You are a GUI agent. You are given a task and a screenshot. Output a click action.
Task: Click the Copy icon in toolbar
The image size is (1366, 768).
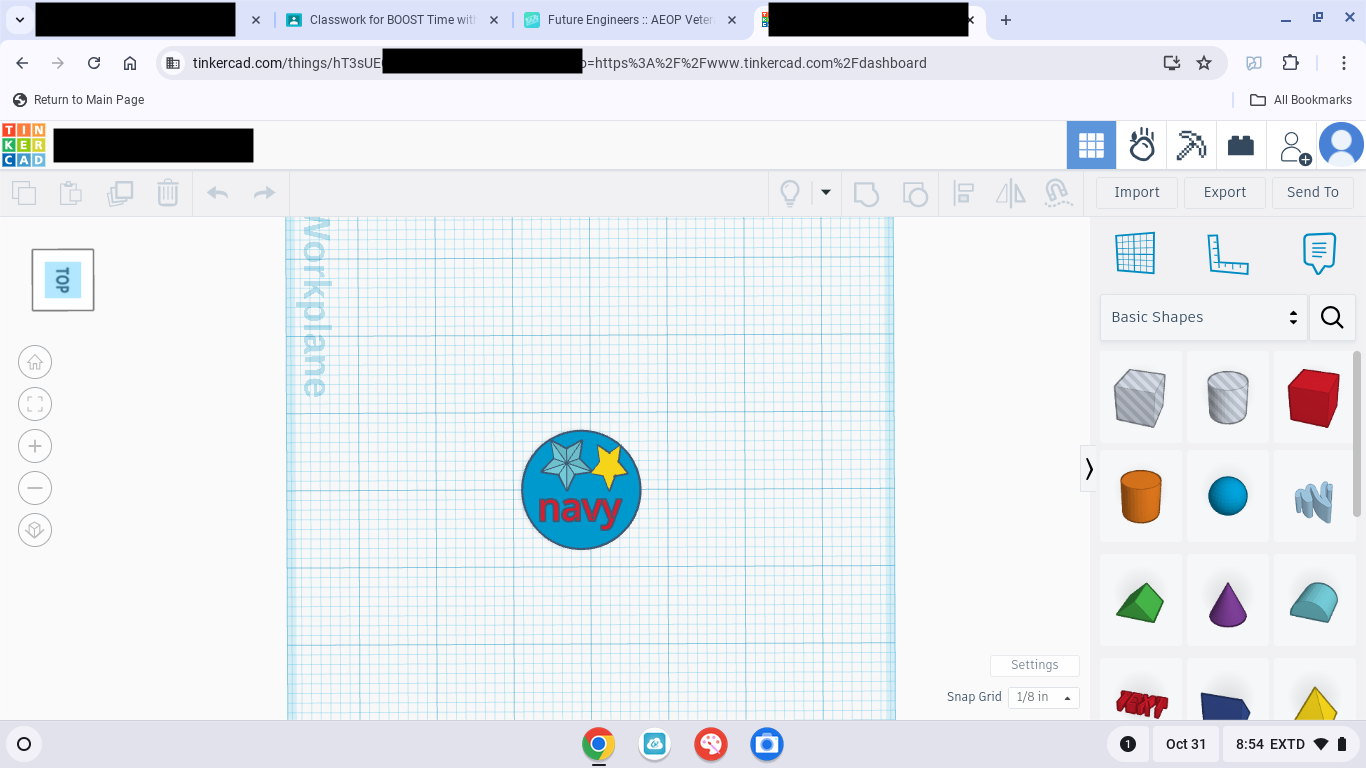click(x=24, y=193)
